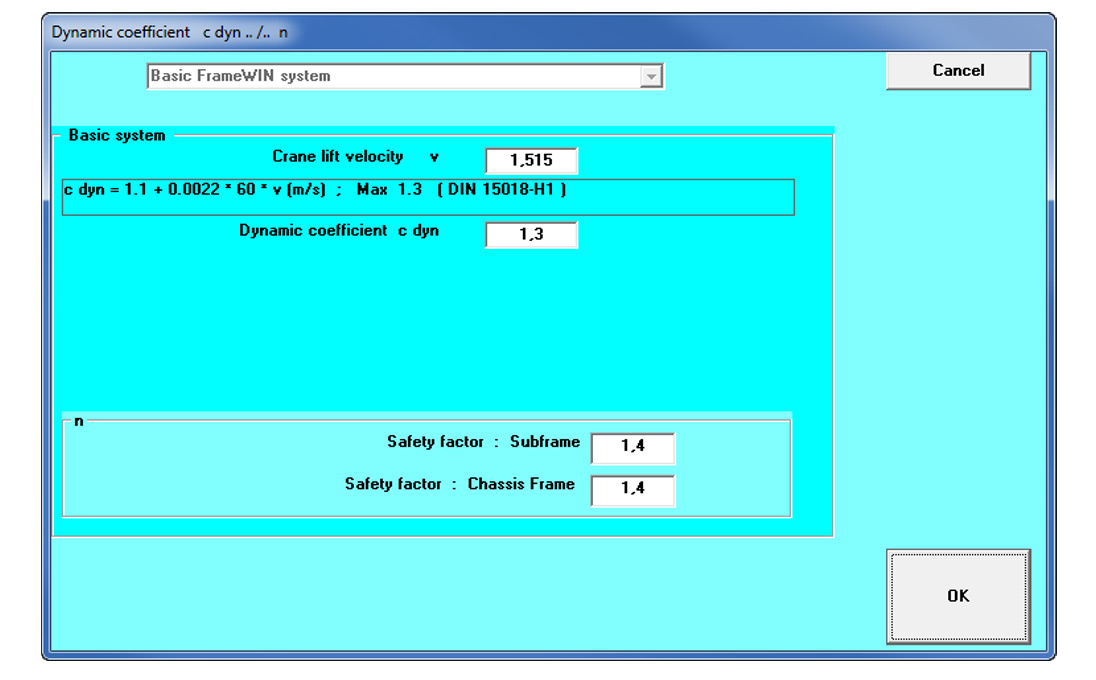
Task: Click the Crane lift velocity label
Action: pyautogui.click(x=337, y=157)
